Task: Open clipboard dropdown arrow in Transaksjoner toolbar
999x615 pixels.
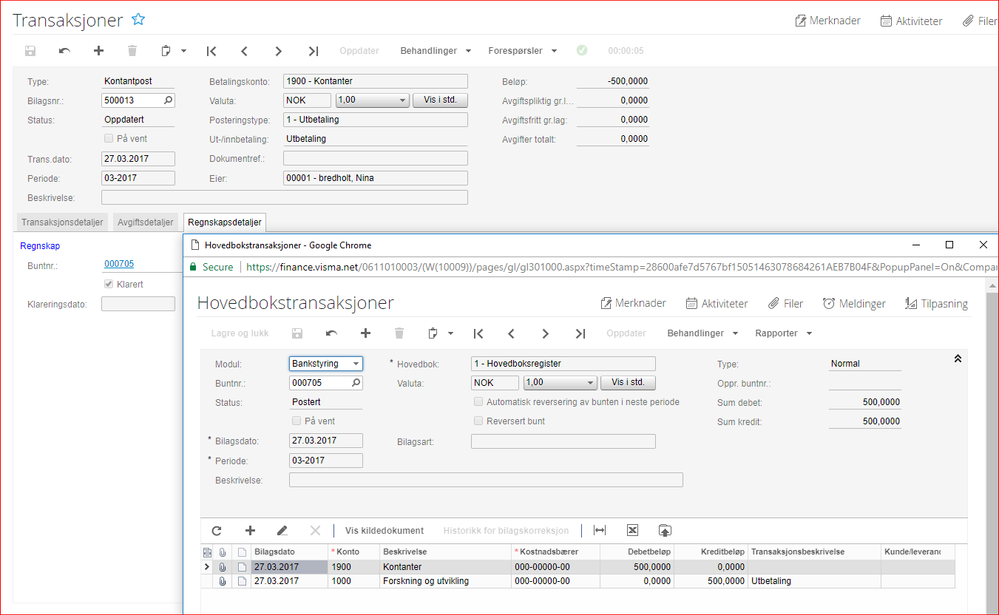Action: pyautogui.click(x=183, y=51)
